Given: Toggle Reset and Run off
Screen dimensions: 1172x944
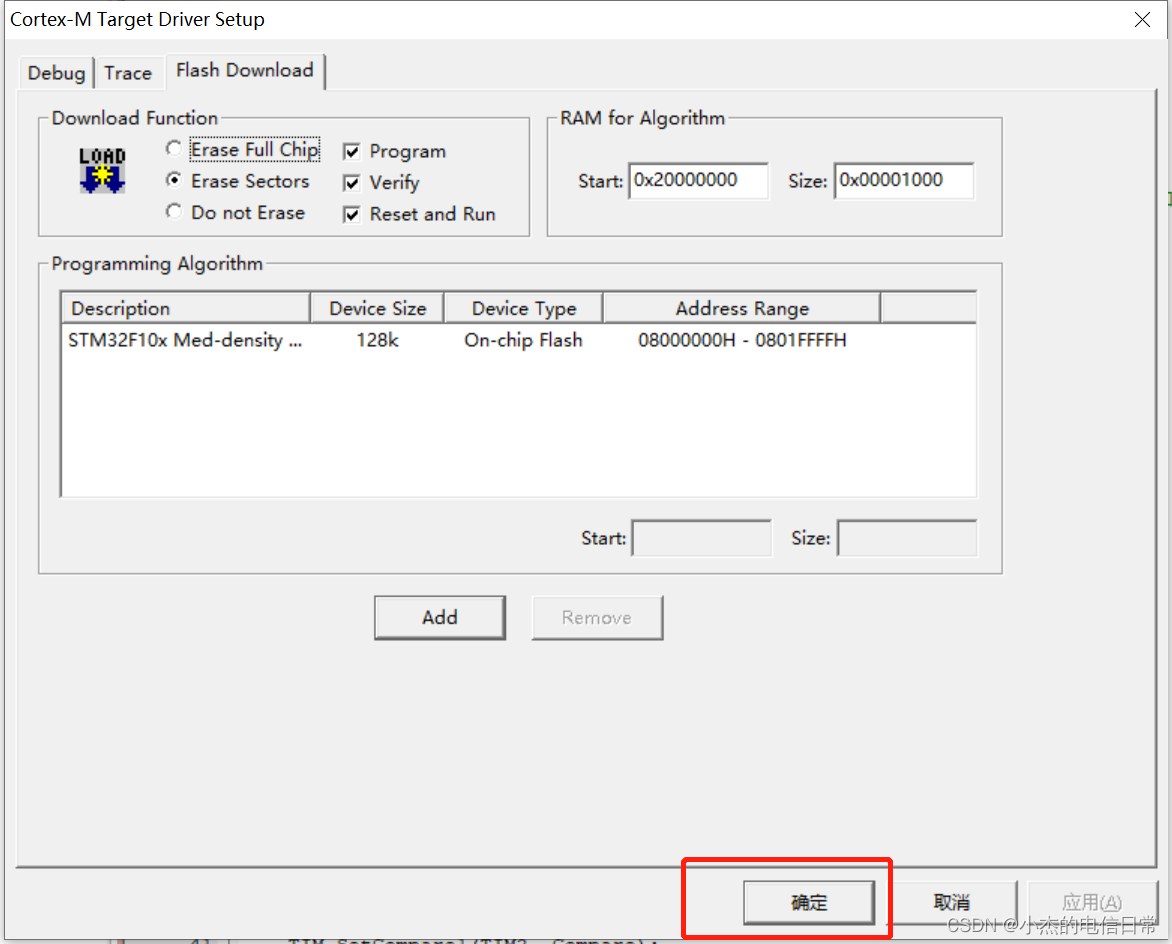Looking at the screenshot, I should [352, 214].
